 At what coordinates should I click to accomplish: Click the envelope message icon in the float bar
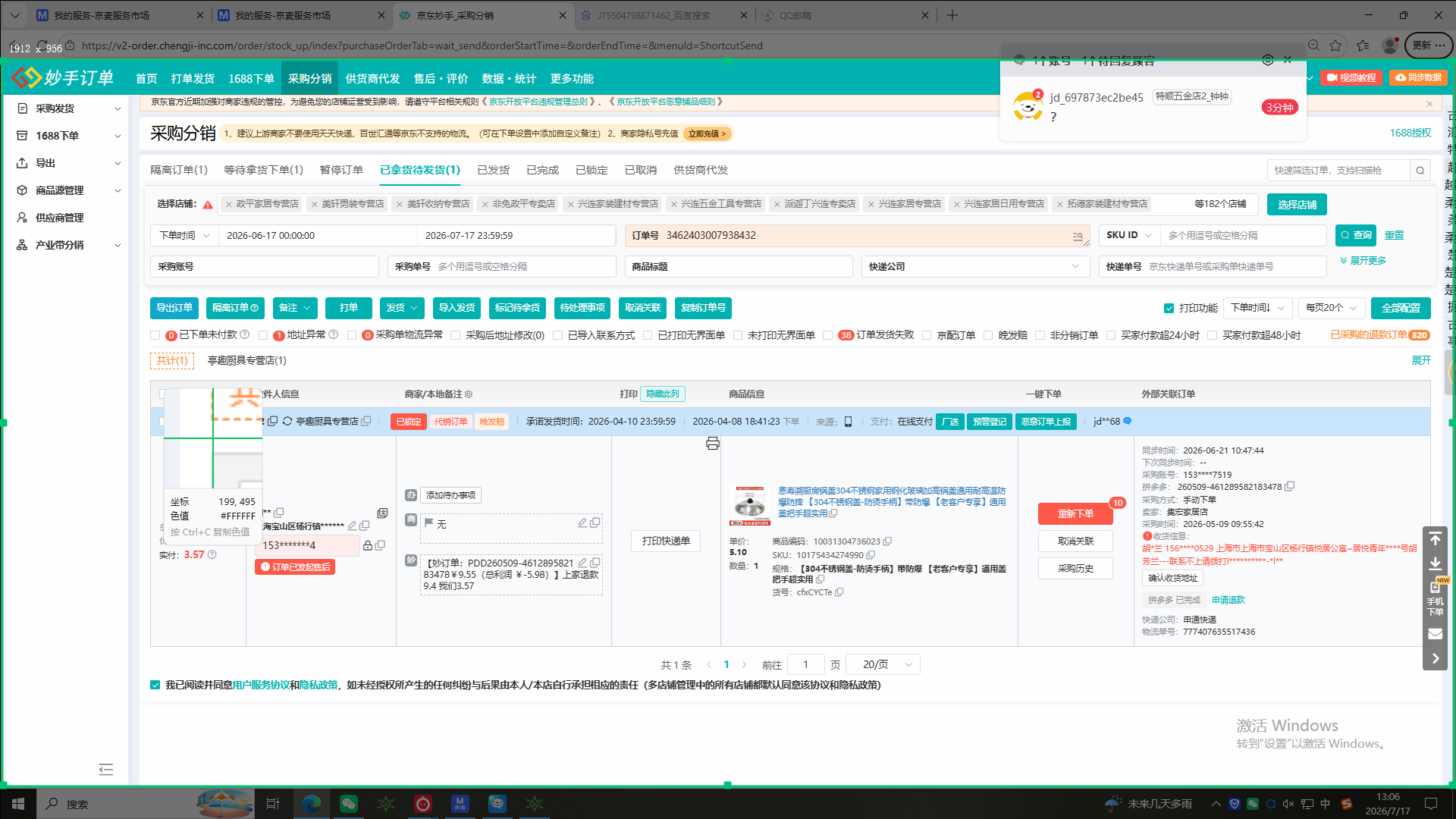pyautogui.click(x=1435, y=633)
